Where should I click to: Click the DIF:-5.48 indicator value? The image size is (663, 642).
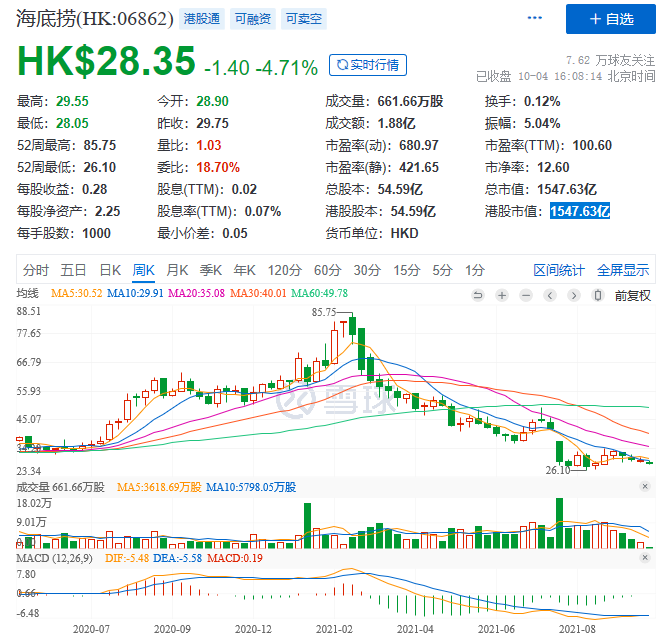coord(127,558)
